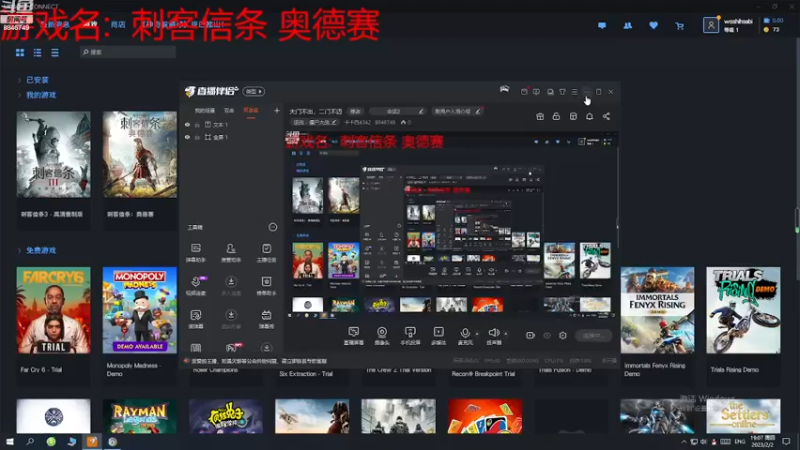Open the settings gear in streaming companion
This screenshot has width=800, height=450.
[x=563, y=335]
